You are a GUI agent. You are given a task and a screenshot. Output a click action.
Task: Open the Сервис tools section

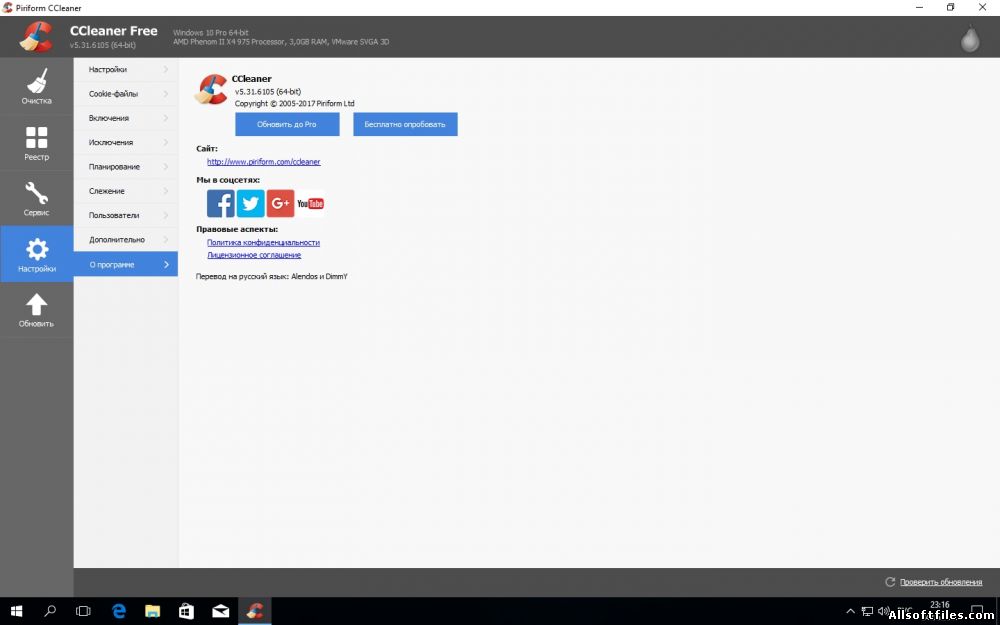(36, 198)
